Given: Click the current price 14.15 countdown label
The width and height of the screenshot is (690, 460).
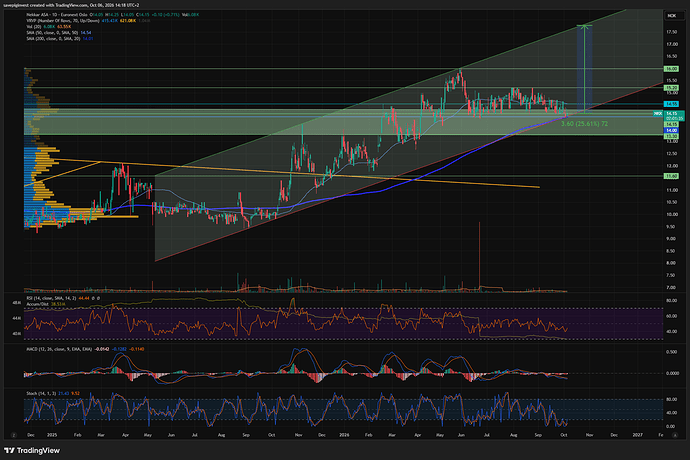Looking at the screenshot, I should [x=674, y=116].
